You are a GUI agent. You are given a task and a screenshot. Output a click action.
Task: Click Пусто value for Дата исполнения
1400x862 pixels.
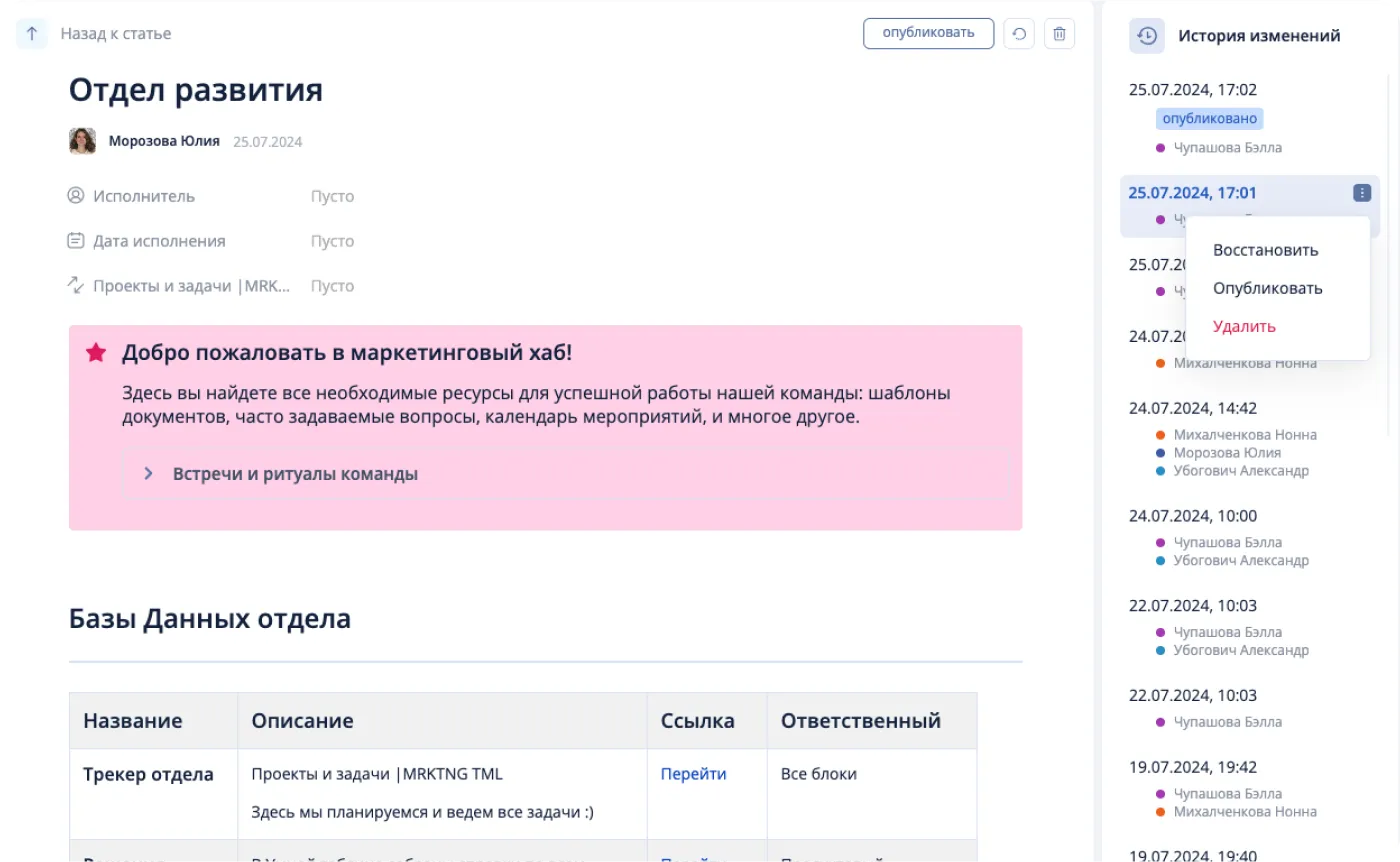(x=332, y=241)
